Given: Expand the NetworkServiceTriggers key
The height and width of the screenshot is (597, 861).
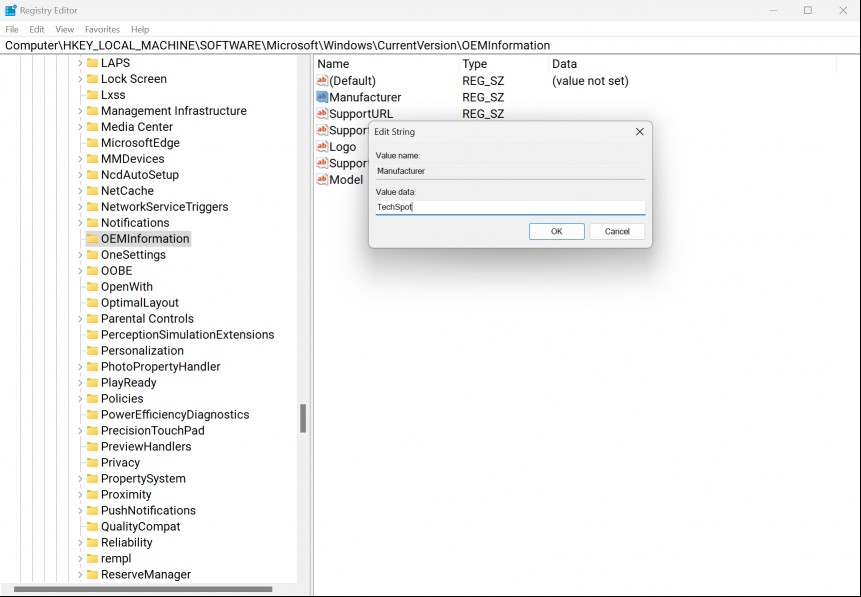Looking at the screenshot, I should 80,207.
